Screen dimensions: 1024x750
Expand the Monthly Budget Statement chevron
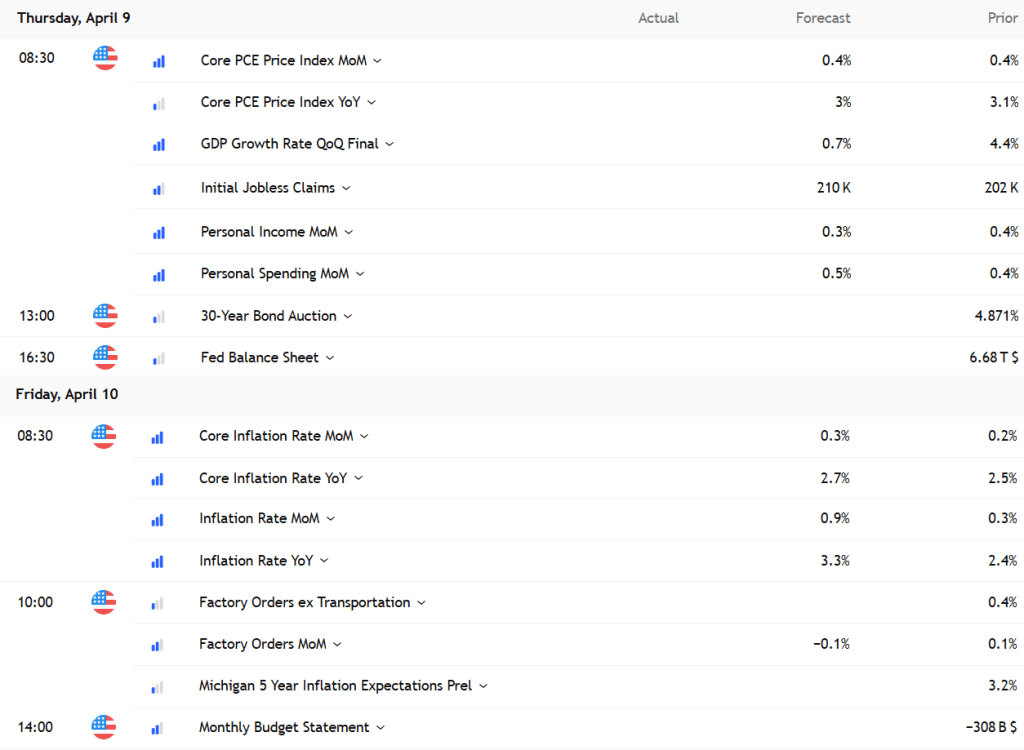[381, 728]
